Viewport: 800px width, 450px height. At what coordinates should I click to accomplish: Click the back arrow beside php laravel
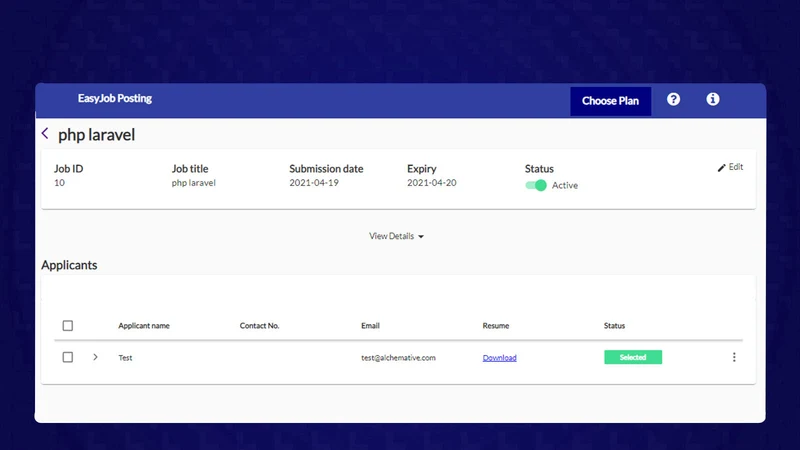45,134
